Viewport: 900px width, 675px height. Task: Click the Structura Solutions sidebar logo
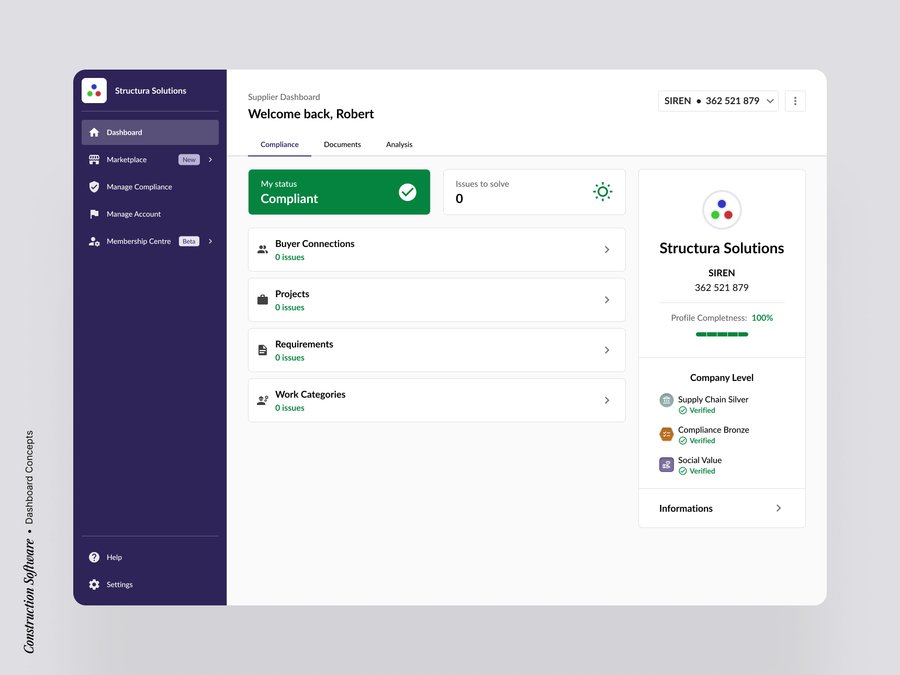[94, 90]
